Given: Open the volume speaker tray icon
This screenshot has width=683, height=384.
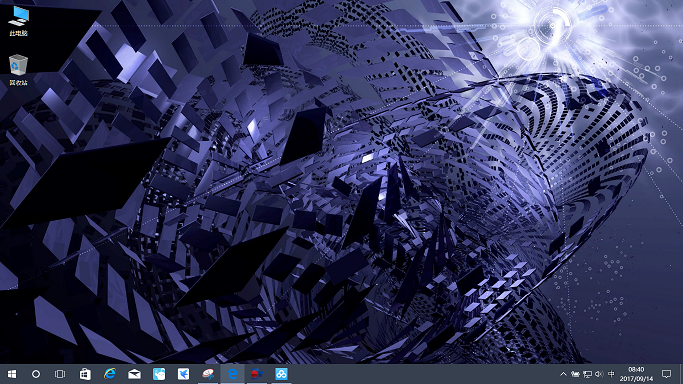Looking at the screenshot, I should pyautogui.click(x=599, y=374).
